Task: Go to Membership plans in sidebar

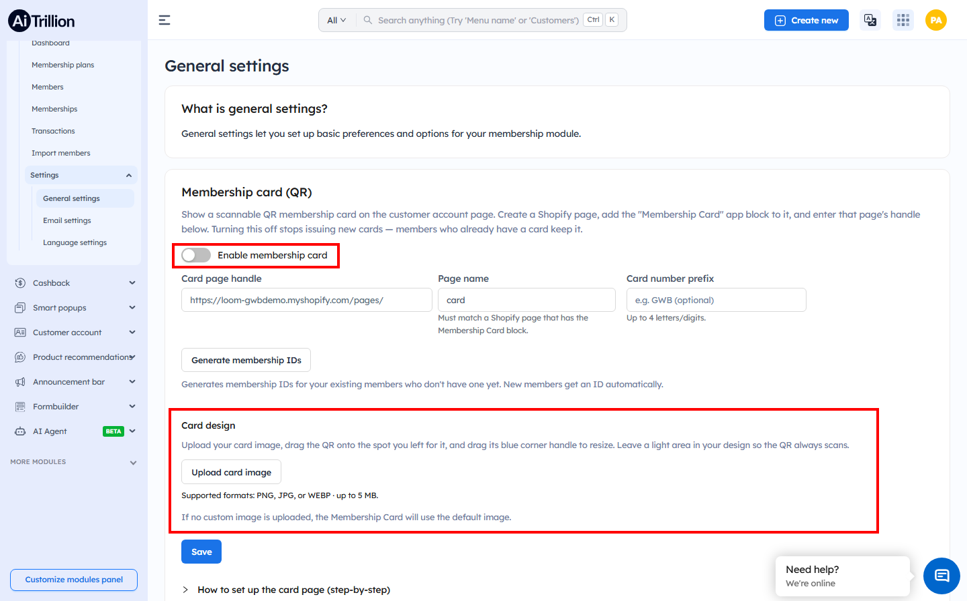Action: pyautogui.click(x=63, y=65)
